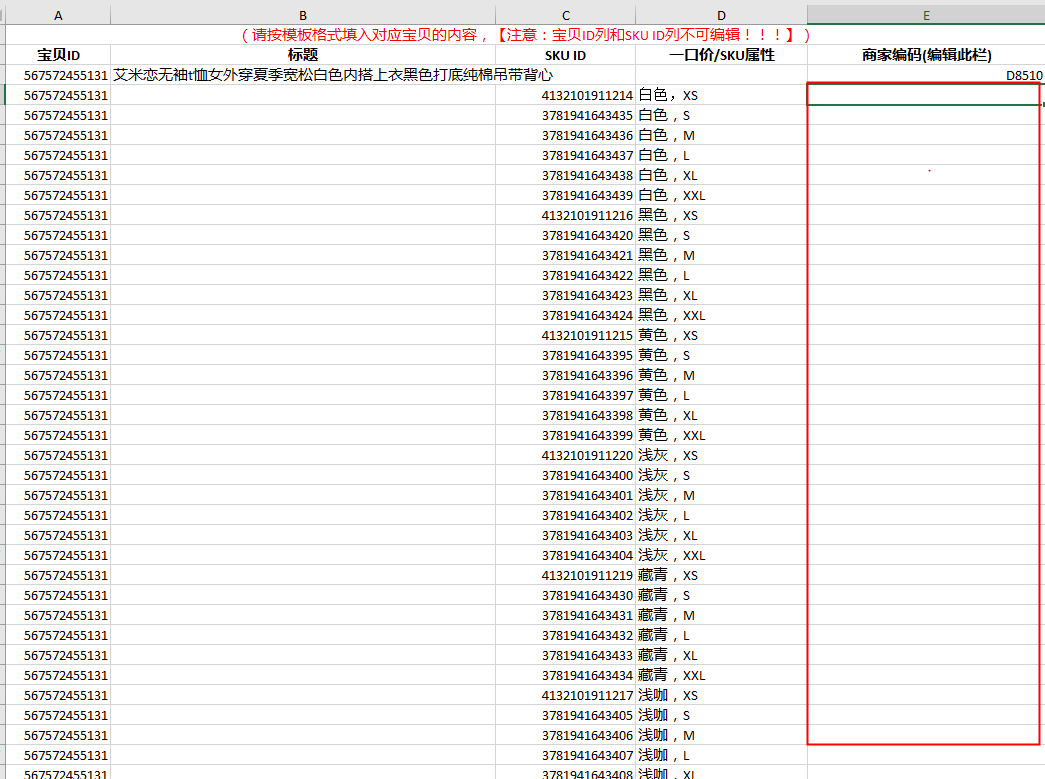The height and width of the screenshot is (779, 1045).
Task: Click the red instruction note row
Action: 525,35
